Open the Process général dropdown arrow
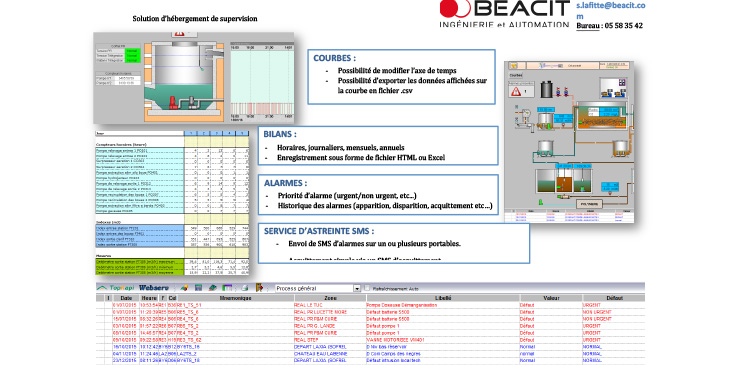739x365 pixels. tap(357, 288)
